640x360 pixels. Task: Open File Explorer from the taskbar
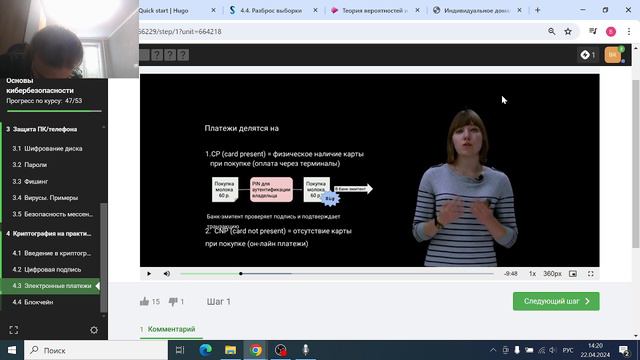pyautogui.click(x=231, y=350)
